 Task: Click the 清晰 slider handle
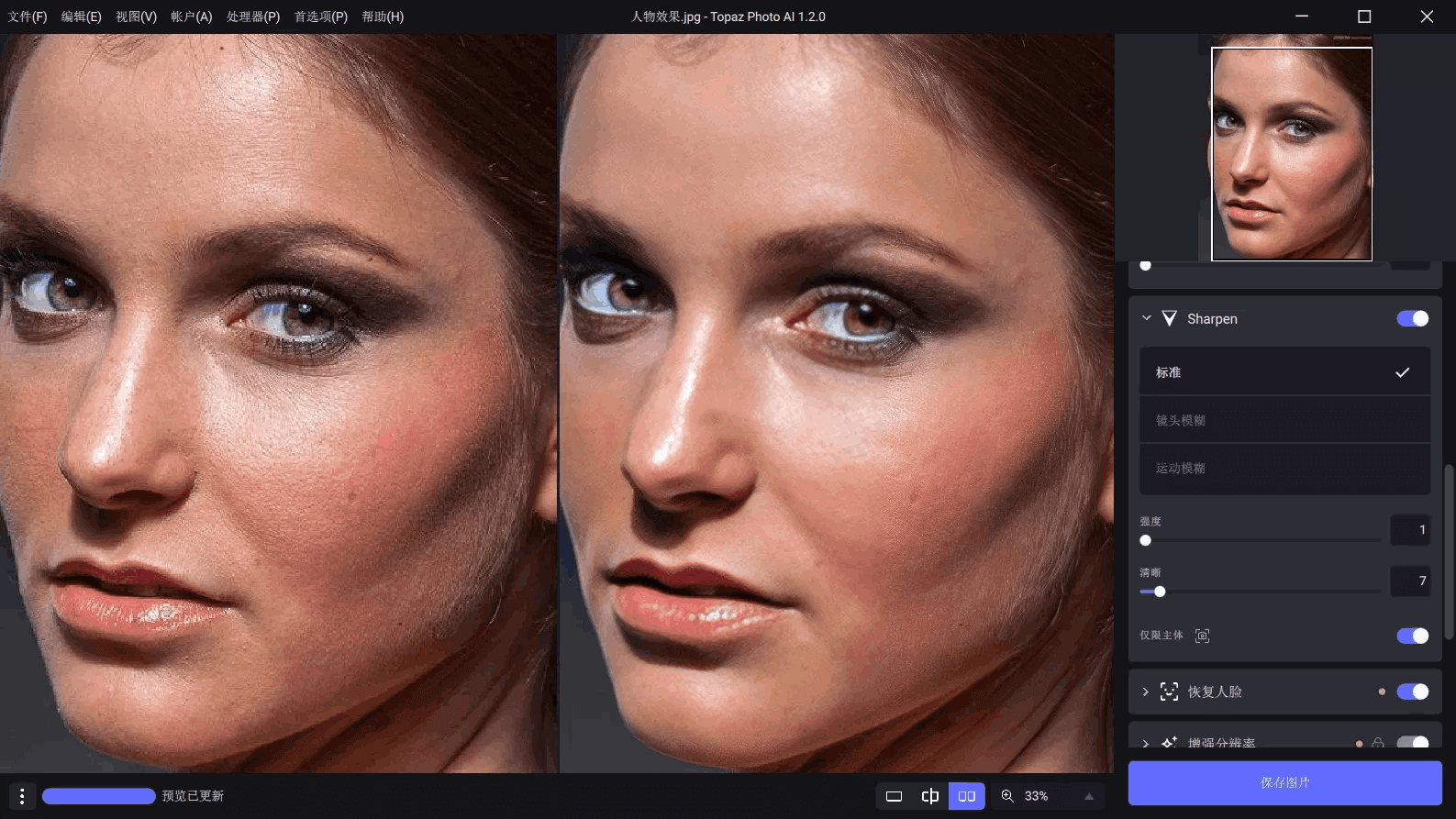coord(1160,592)
